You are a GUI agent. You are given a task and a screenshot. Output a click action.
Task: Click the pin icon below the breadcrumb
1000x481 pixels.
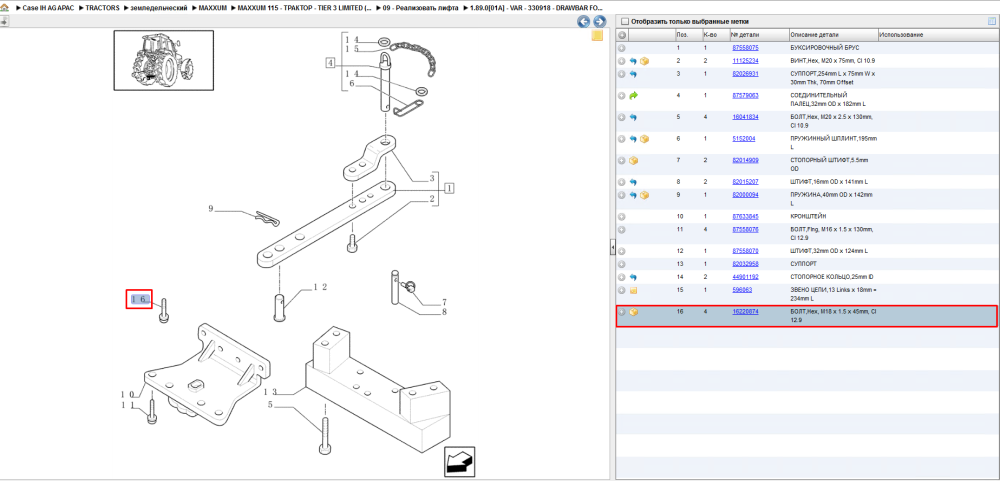click(4, 21)
